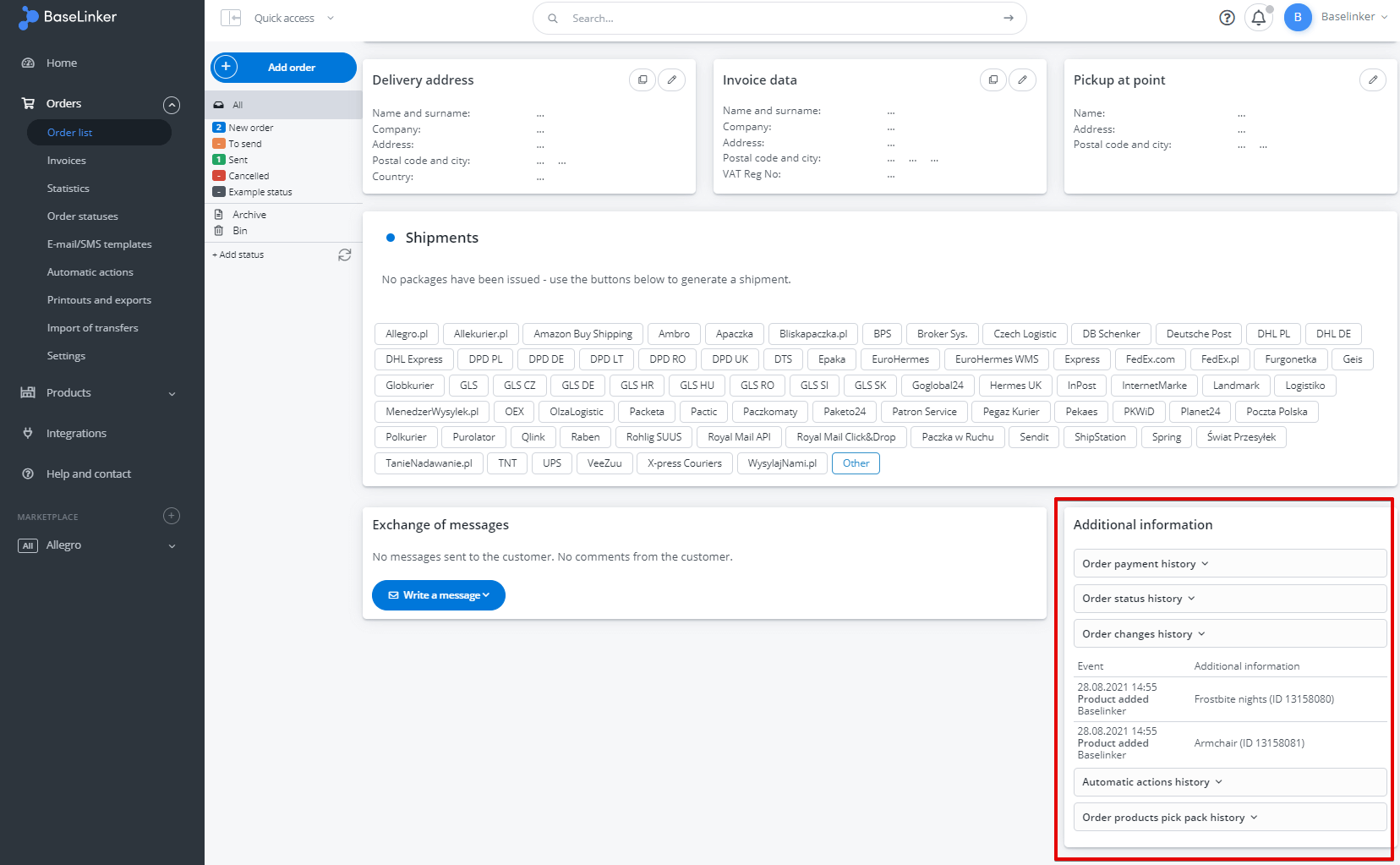
Task: Click the user avatar B
Action: click(x=1298, y=17)
